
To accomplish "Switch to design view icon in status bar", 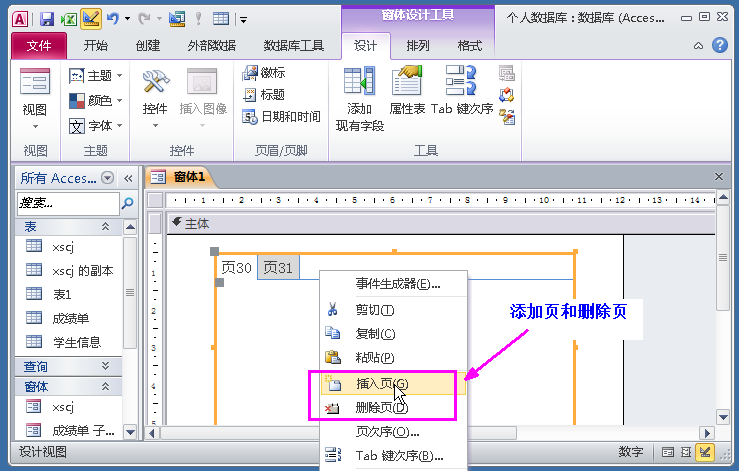I will click(705, 452).
